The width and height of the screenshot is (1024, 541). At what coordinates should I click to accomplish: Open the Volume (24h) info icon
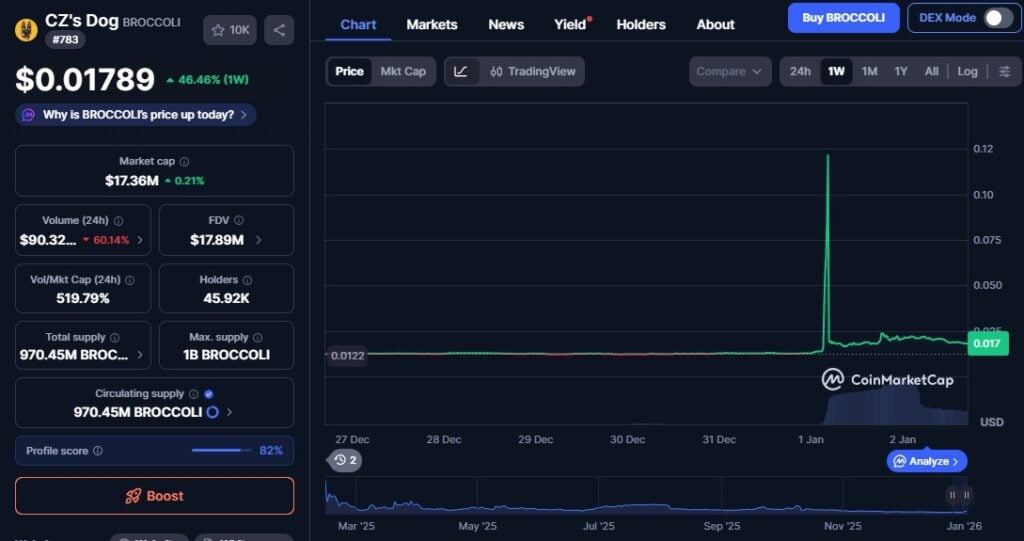pyautogui.click(x=118, y=221)
